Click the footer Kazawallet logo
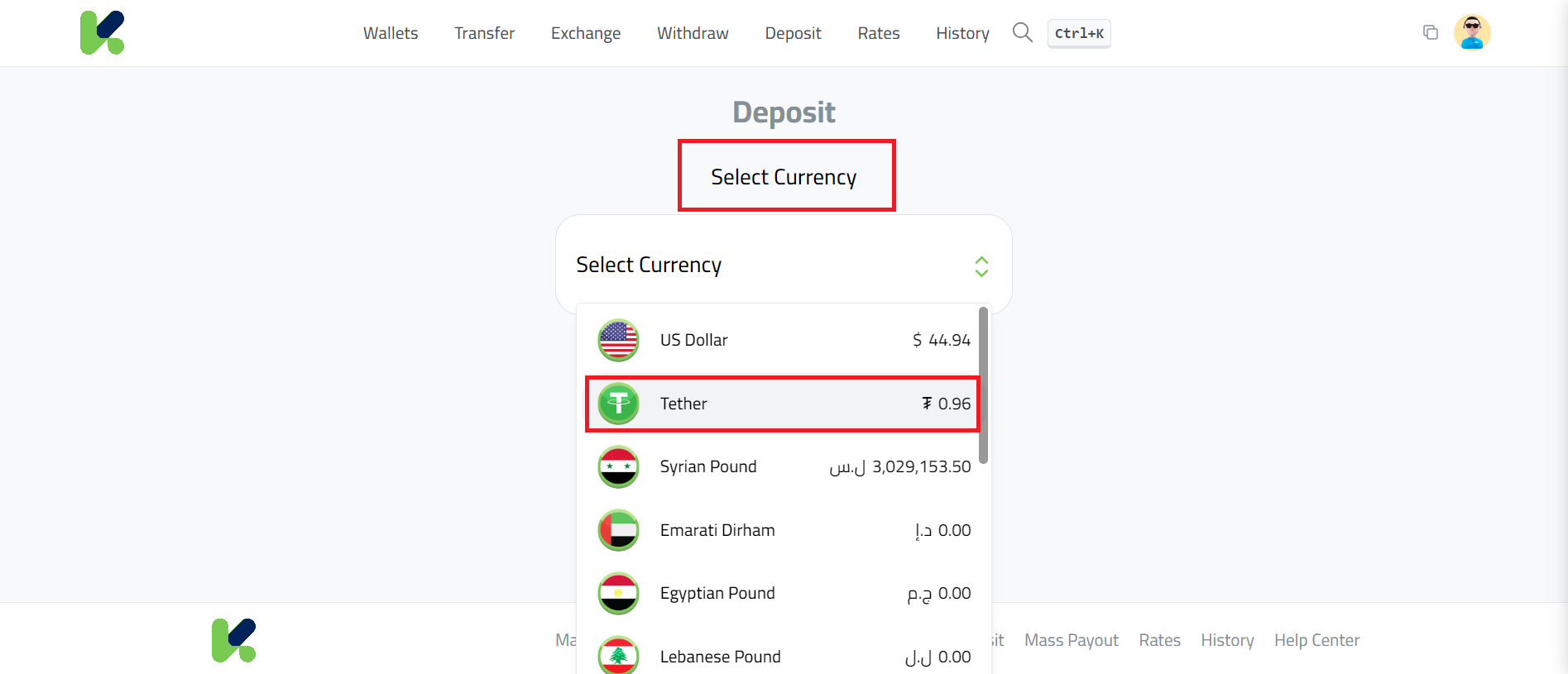 pos(234,639)
